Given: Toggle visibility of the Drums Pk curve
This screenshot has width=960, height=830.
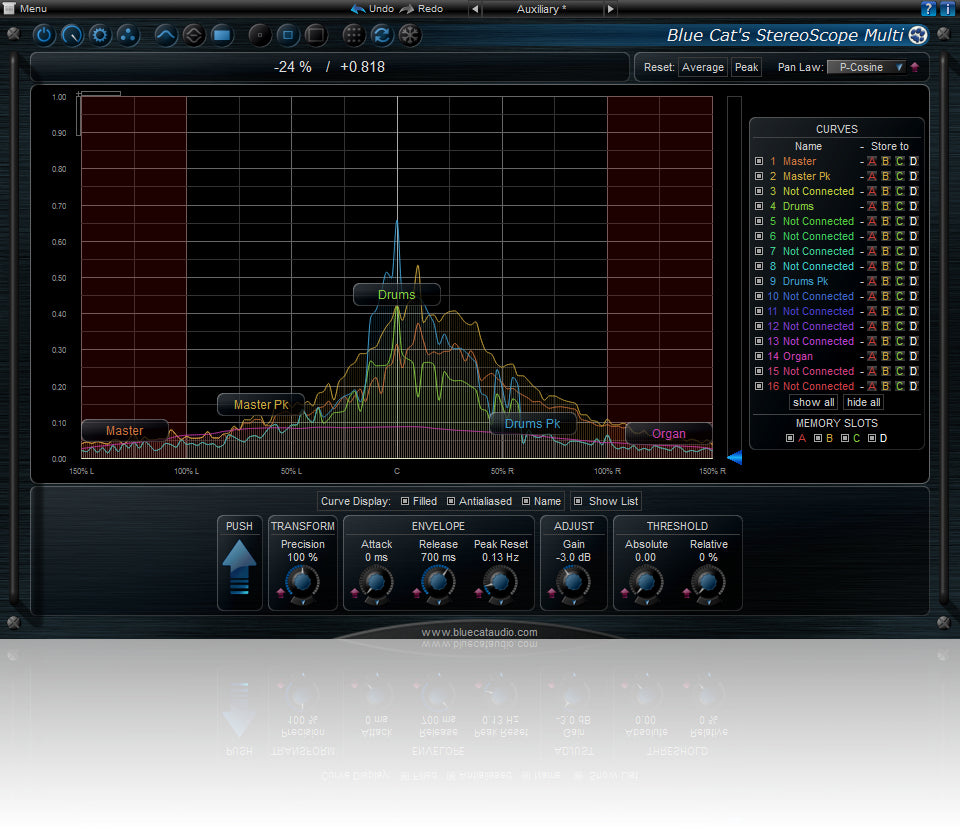Looking at the screenshot, I should click(x=759, y=281).
